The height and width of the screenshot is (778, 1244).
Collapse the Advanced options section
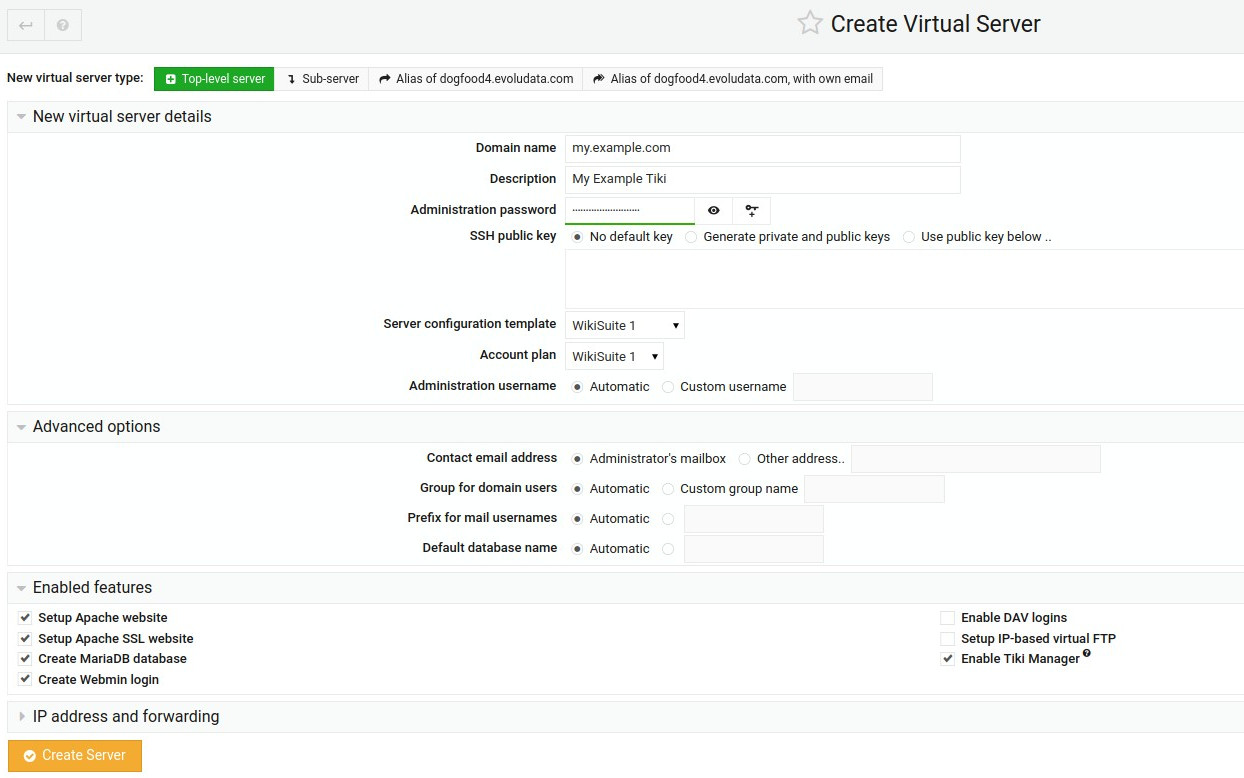point(96,426)
